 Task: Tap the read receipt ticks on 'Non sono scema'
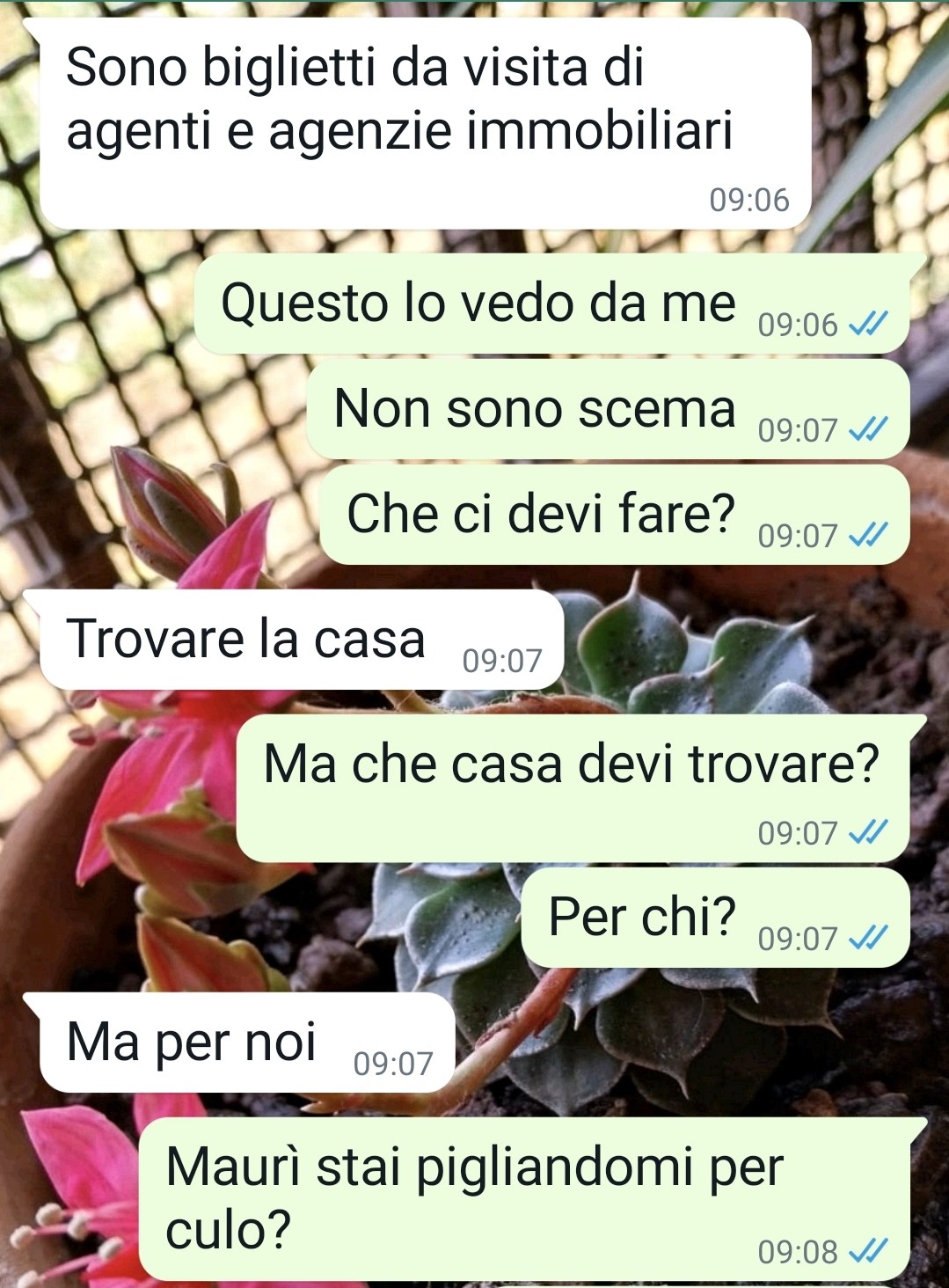867,430
